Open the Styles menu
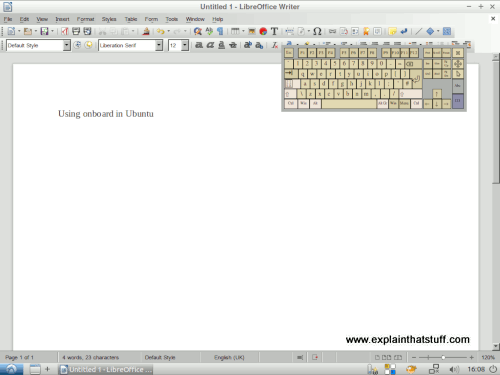 (109, 19)
